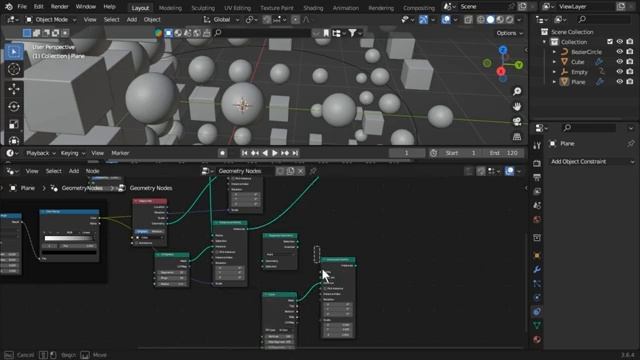The image size is (640, 360).
Task: Switch to the Modeling workspace tab
Action: [170, 8]
